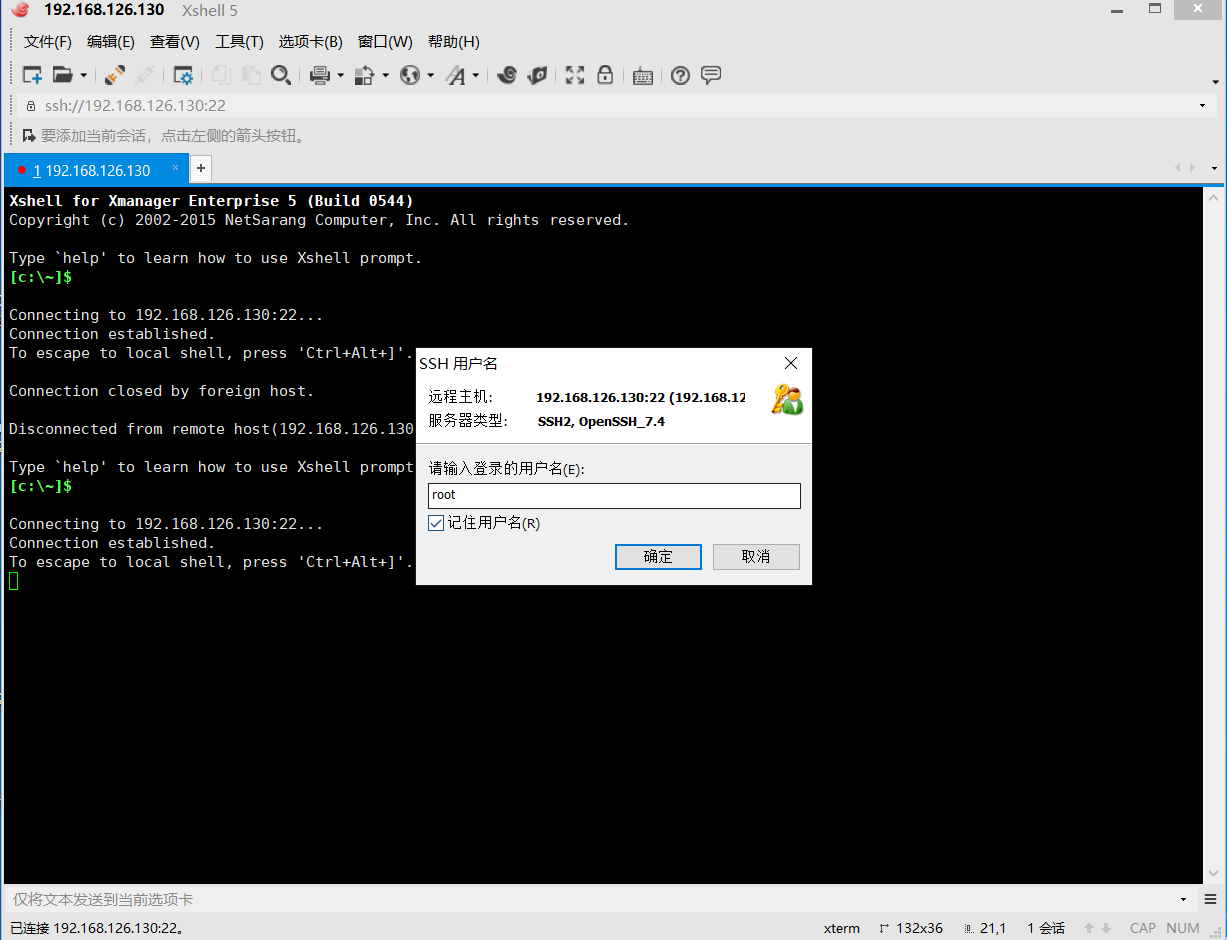Open the 文件(F) menu
The height and width of the screenshot is (940, 1227).
(x=48, y=41)
